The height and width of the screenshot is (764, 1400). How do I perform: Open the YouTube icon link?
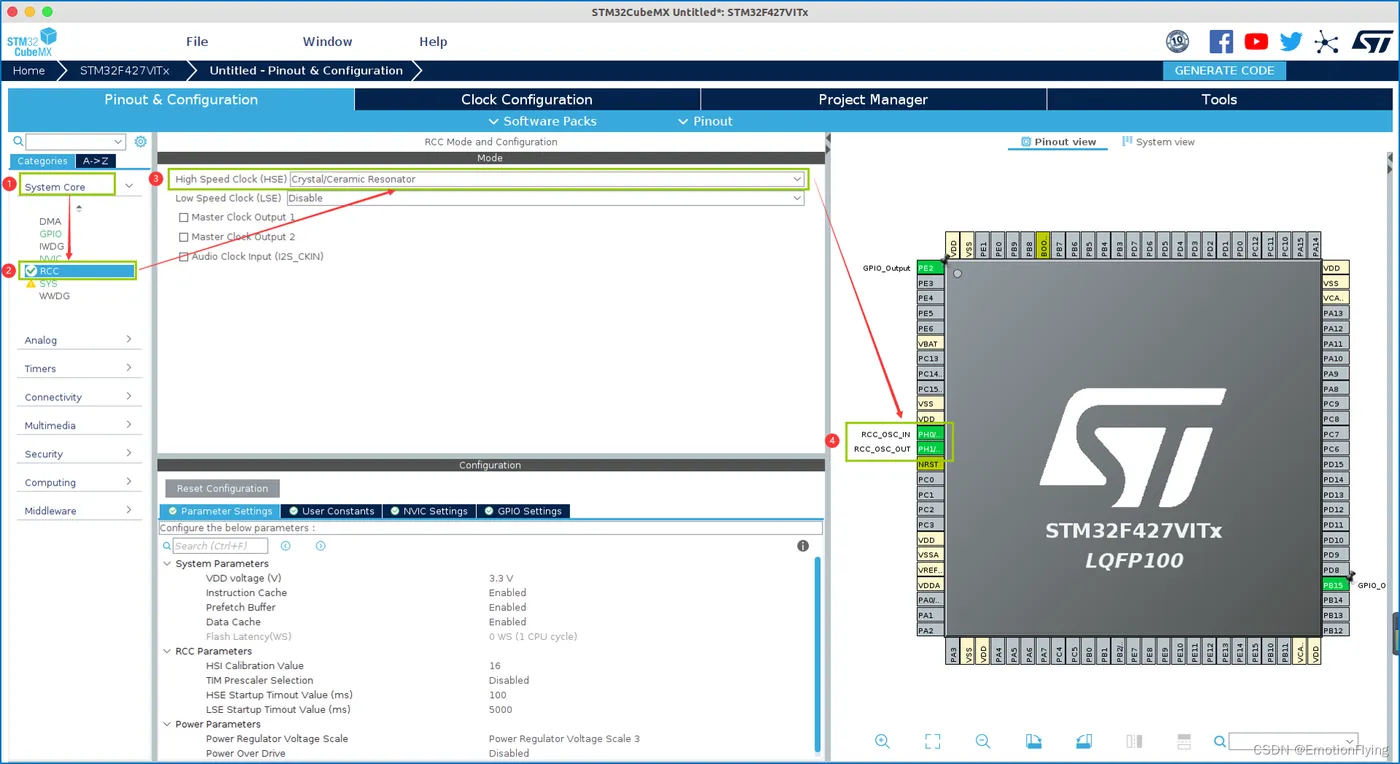pyautogui.click(x=1256, y=41)
